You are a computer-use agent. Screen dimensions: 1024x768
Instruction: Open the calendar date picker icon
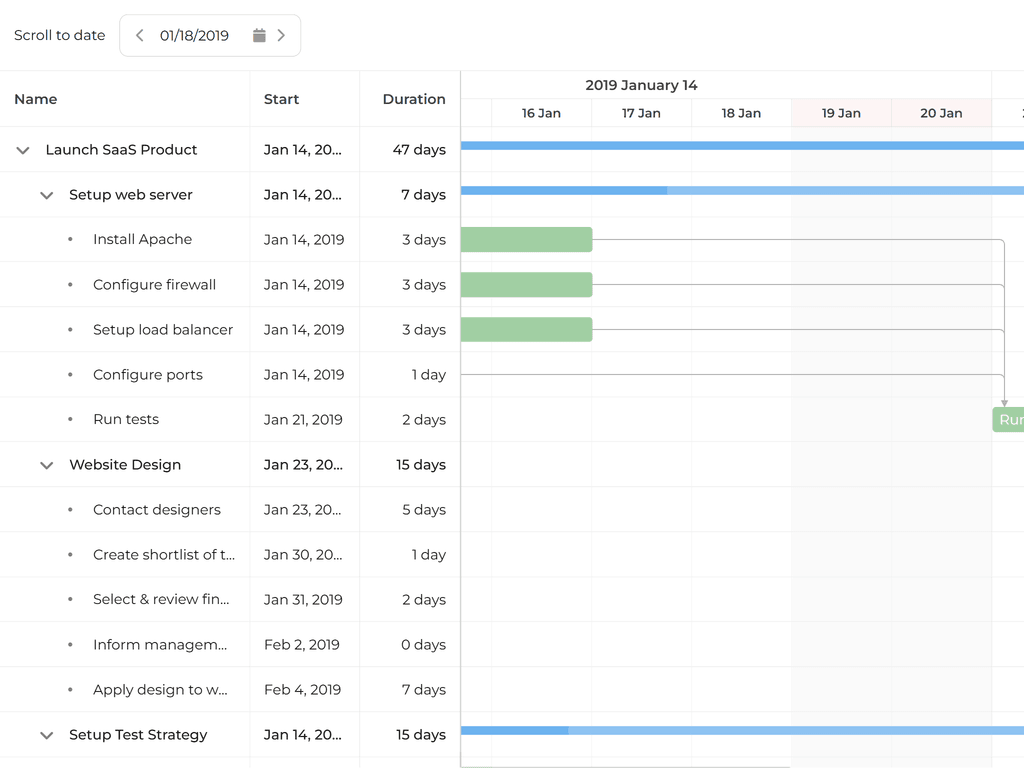pyautogui.click(x=259, y=36)
